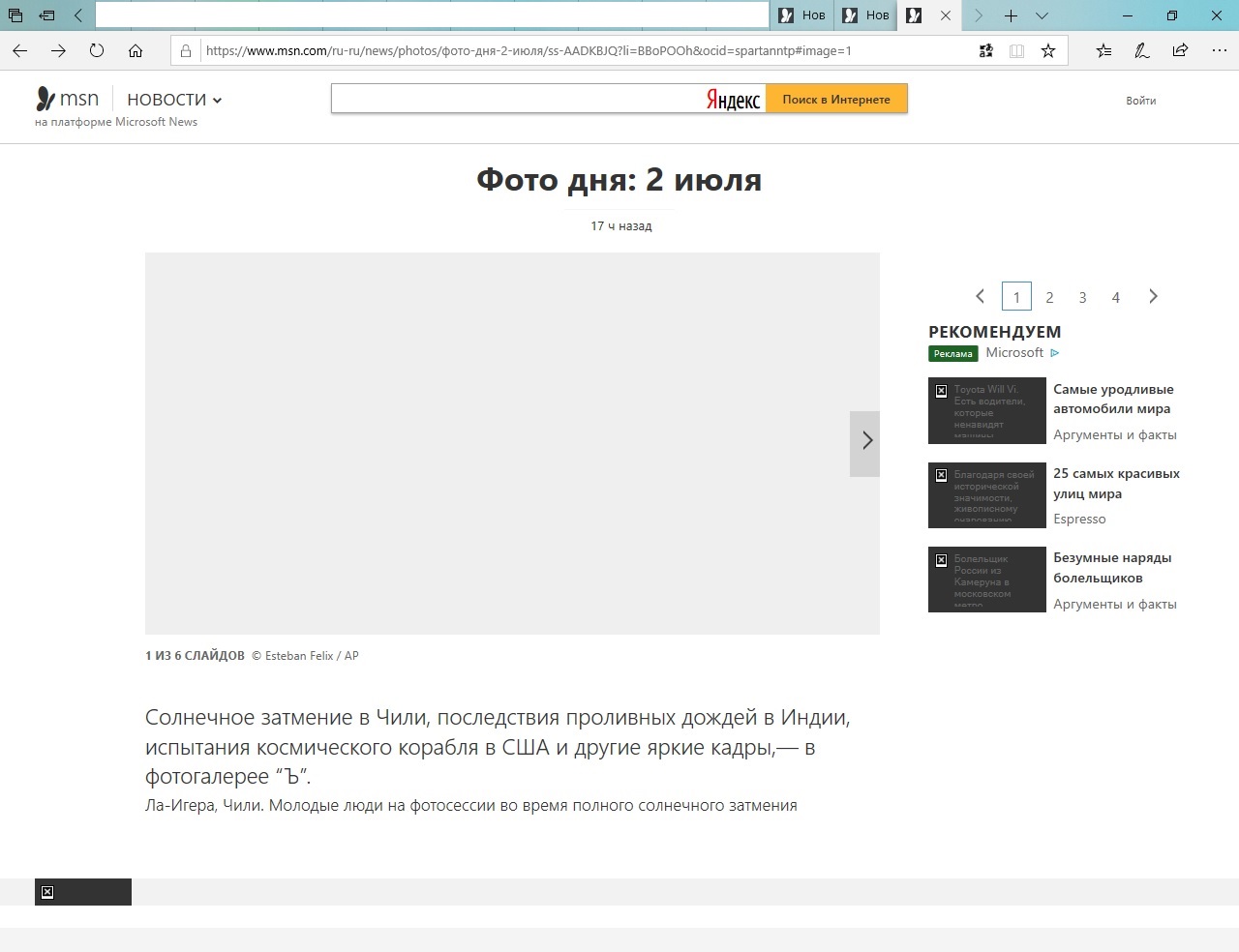Click the '17 ч назад' timestamp
The width and height of the screenshot is (1239, 952).
coord(621,226)
